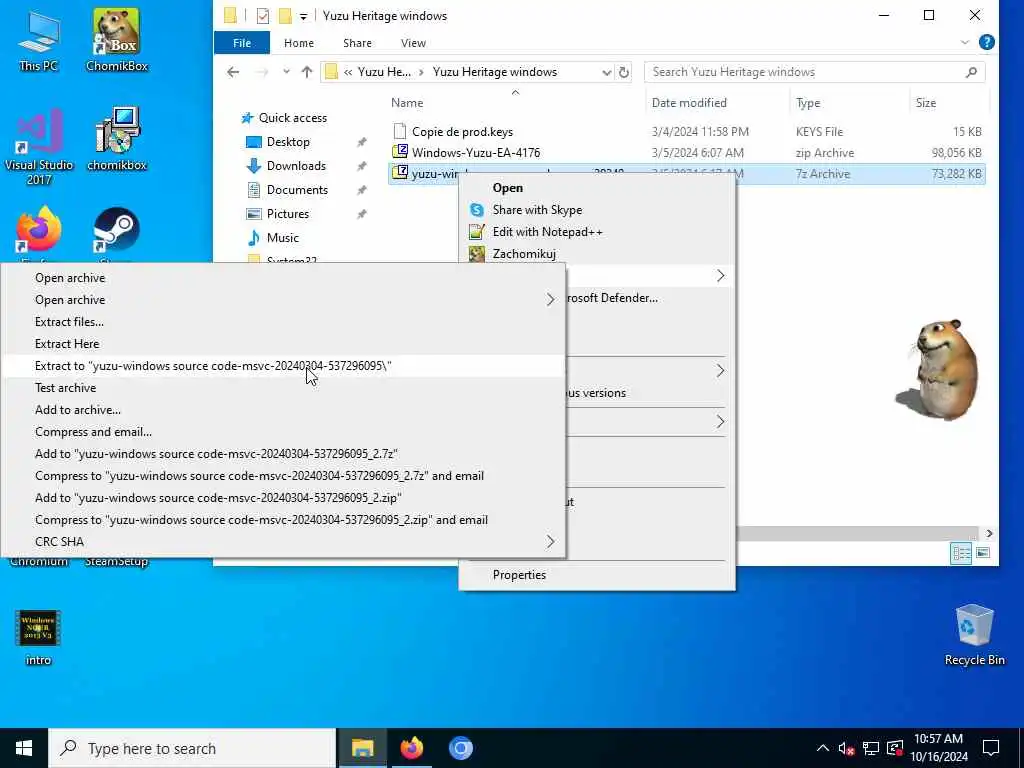The width and height of the screenshot is (1024, 768).
Task: Open notification center icon
Action: click(x=991, y=748)
